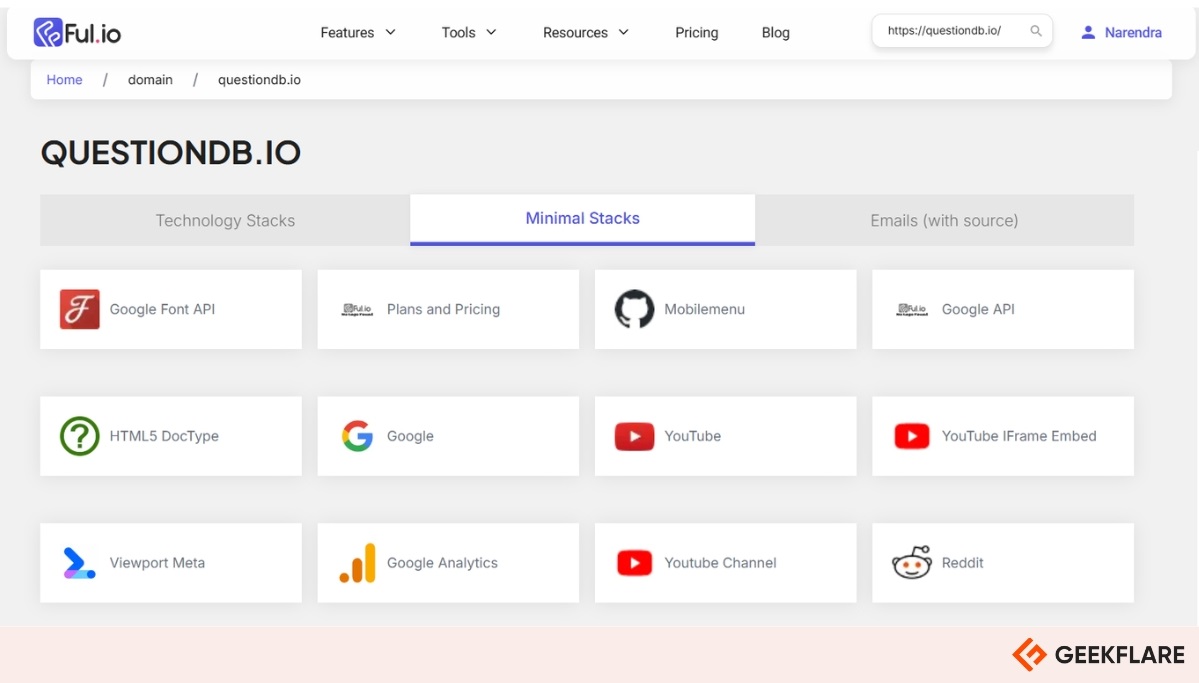Open the Emails (with source) tab
Image resolution: width=1199 pixels, height=683 pixels.
tap(944, 220)
